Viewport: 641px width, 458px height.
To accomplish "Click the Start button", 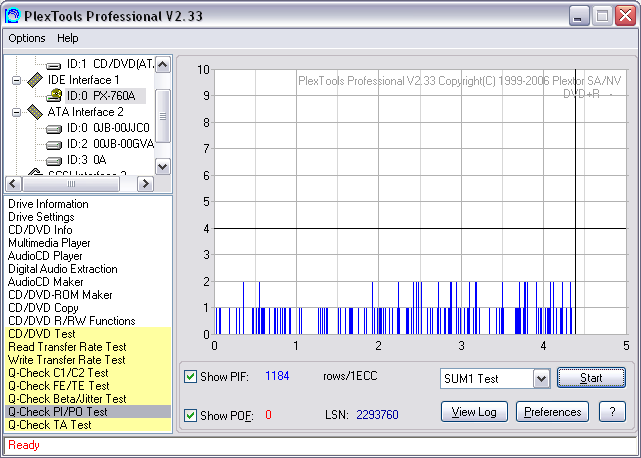I will tap(591, 378).
